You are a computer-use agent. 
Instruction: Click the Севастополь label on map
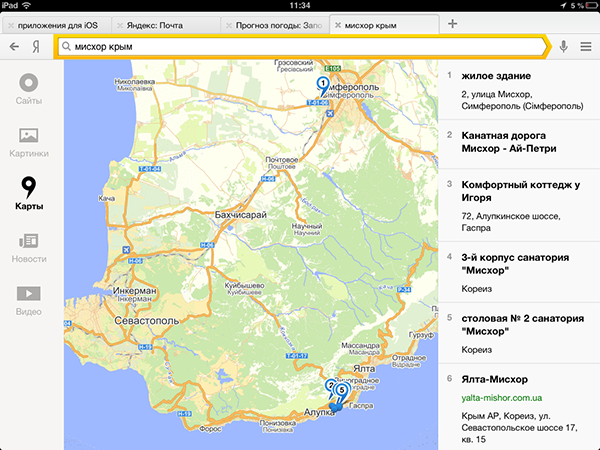(x=147, y=321)
